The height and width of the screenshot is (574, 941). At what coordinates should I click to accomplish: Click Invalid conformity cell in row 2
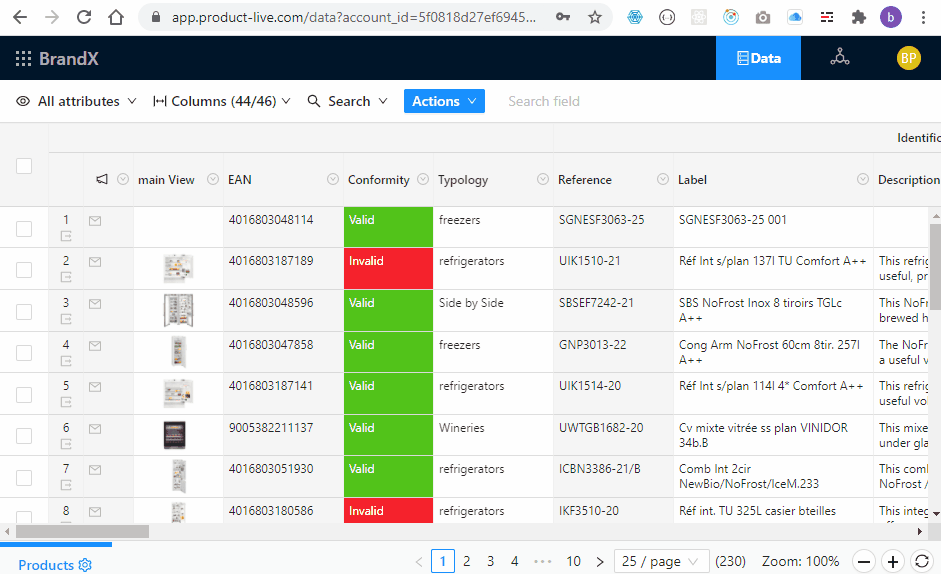(388, 268)
